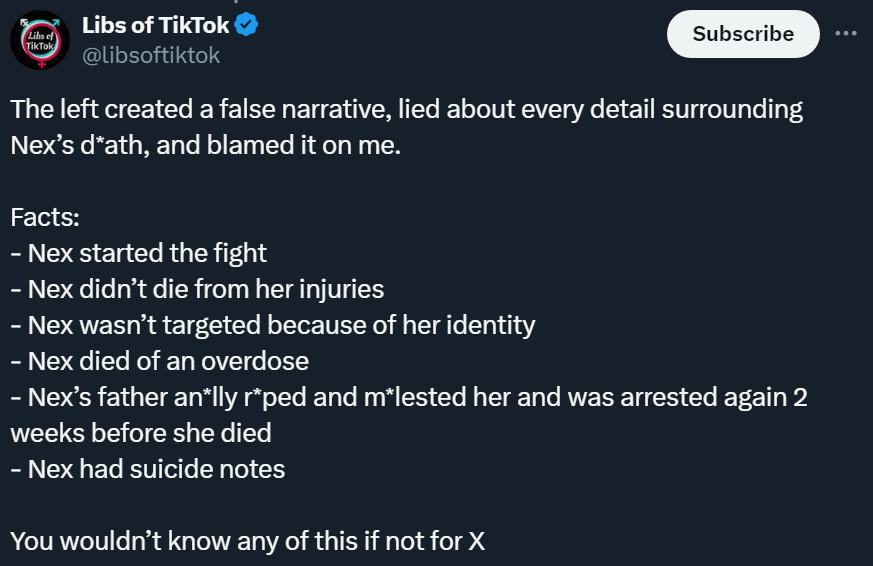Open the Libs of TikTok profile avatar
The width and height of the screenshot is (873, 566).
(40, 40)
